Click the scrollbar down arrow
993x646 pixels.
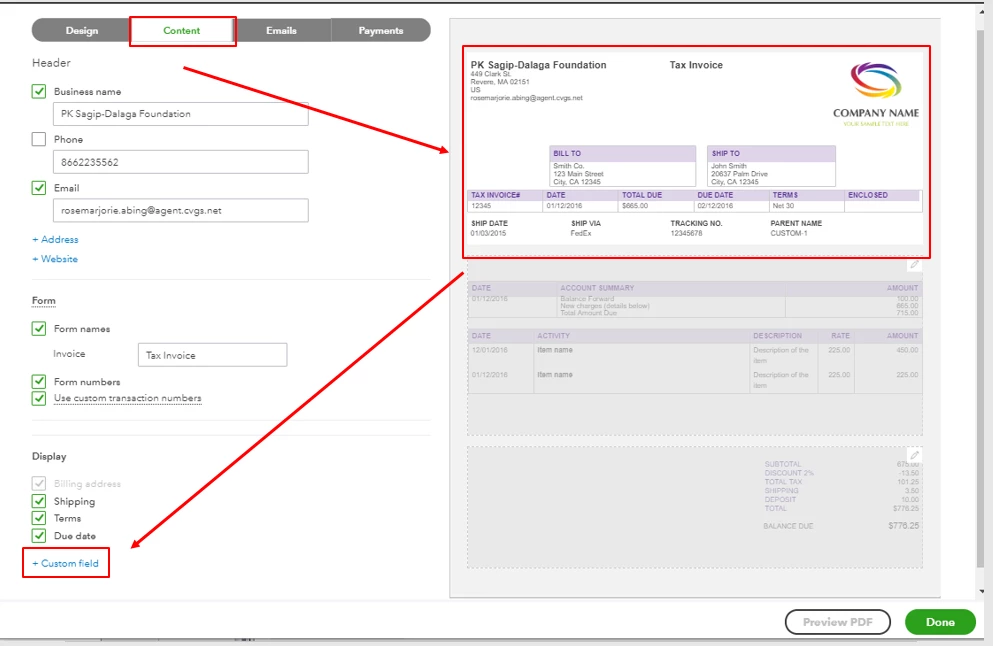(982, 591)
